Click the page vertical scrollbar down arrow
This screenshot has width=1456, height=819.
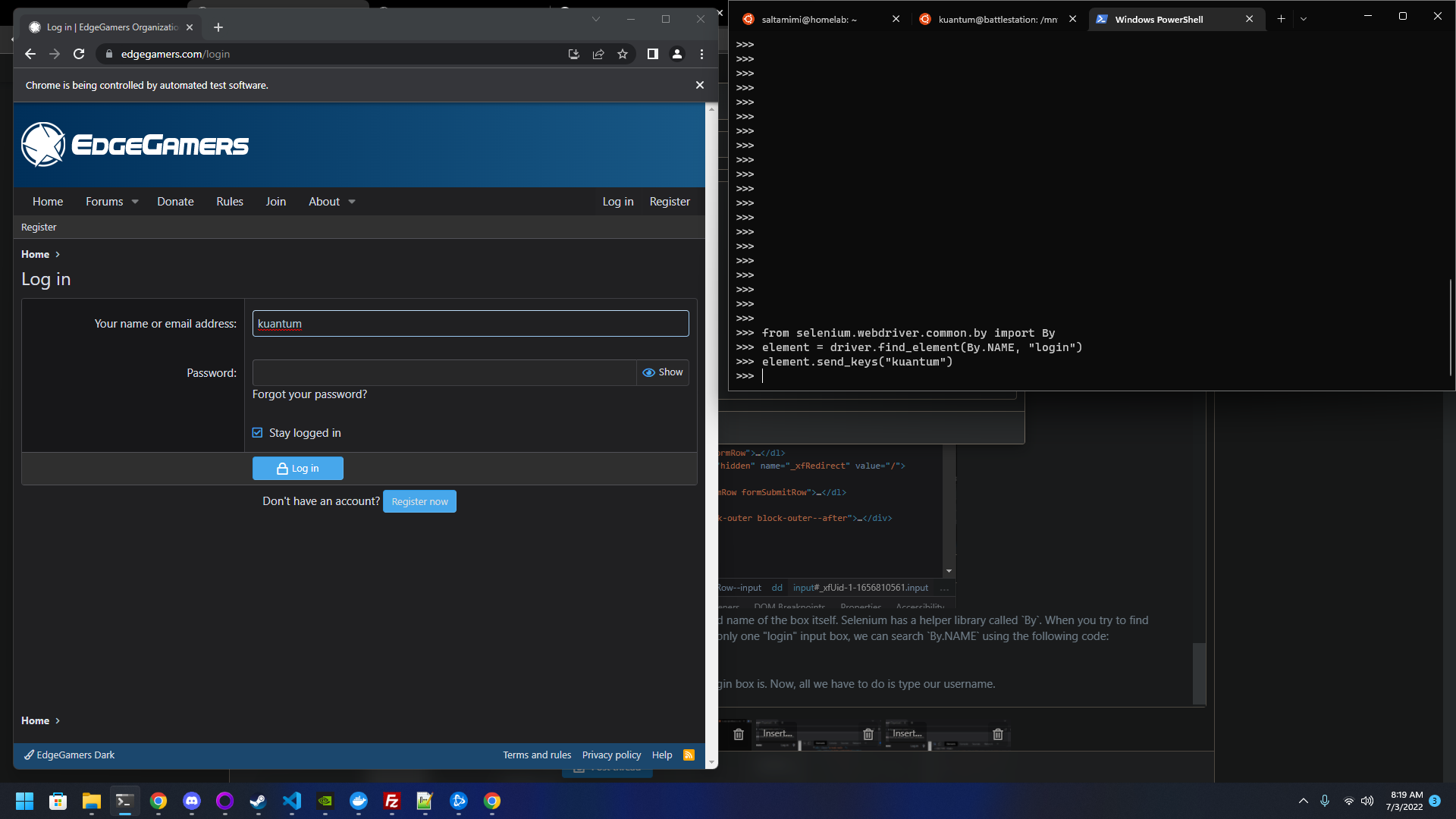pyautogui.click(x=711, y=762)
